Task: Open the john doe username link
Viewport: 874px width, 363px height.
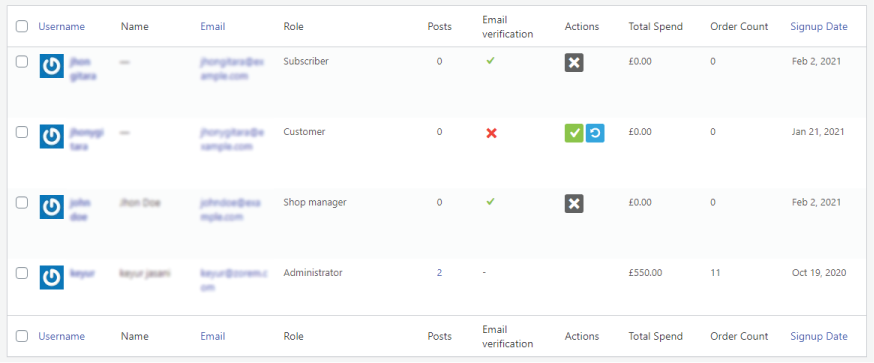Action: [x=80, y=210]
